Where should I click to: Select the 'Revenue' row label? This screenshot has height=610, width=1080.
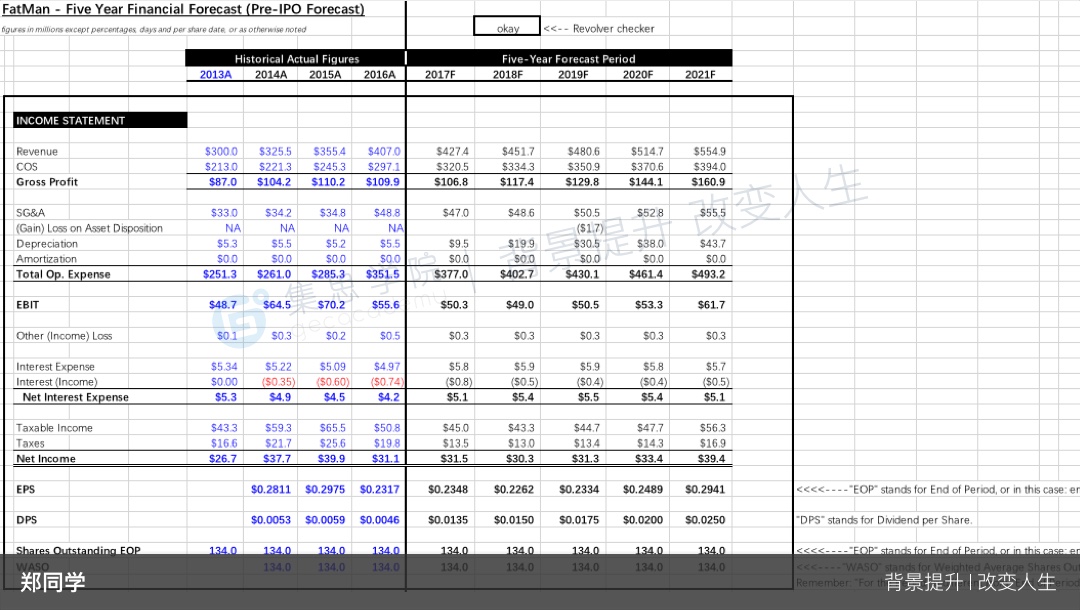tap(37, 151)
